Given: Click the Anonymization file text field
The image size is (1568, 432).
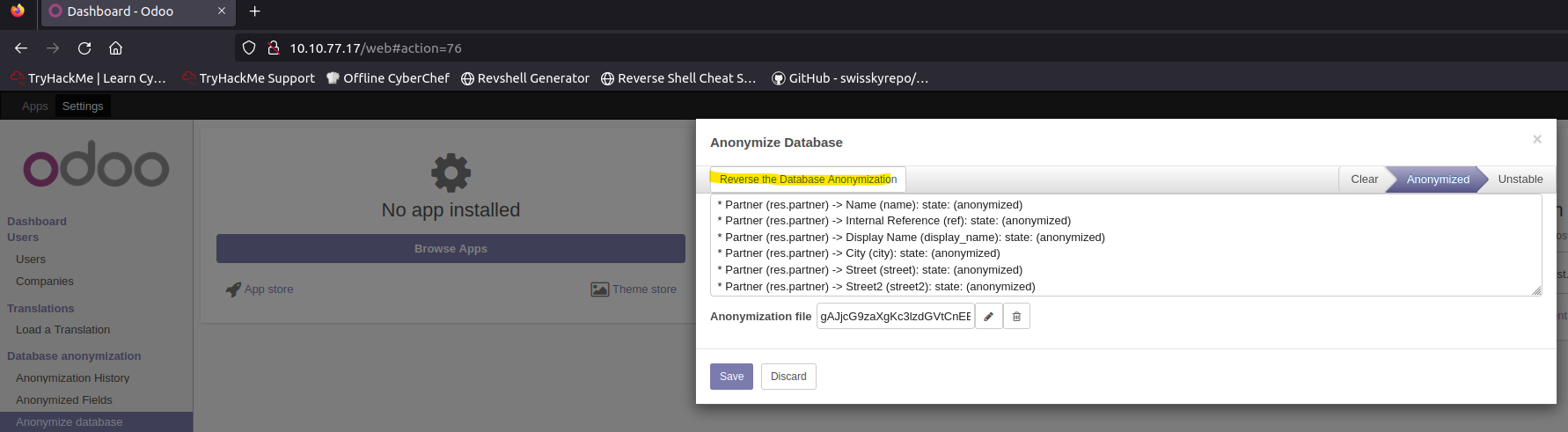Looking at the screenshot, I should pos(895,317).
